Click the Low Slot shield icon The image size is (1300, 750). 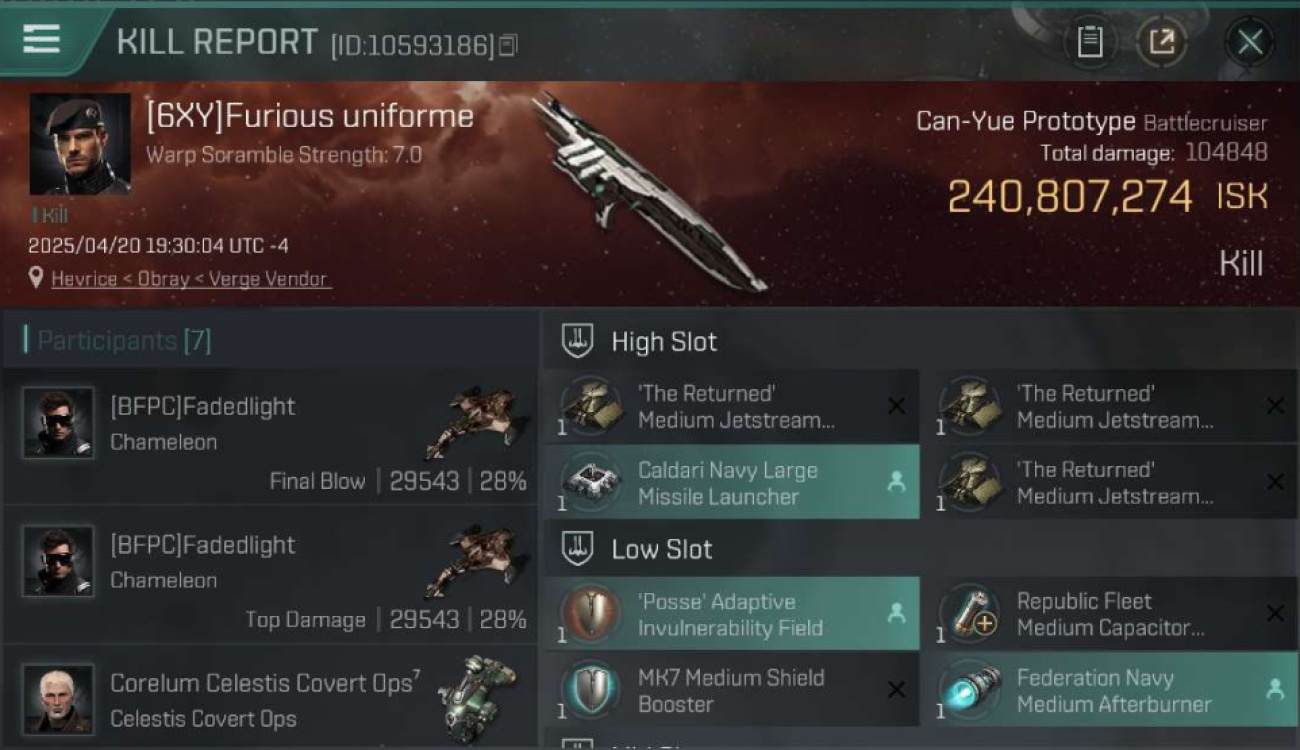tap(577, 548)
